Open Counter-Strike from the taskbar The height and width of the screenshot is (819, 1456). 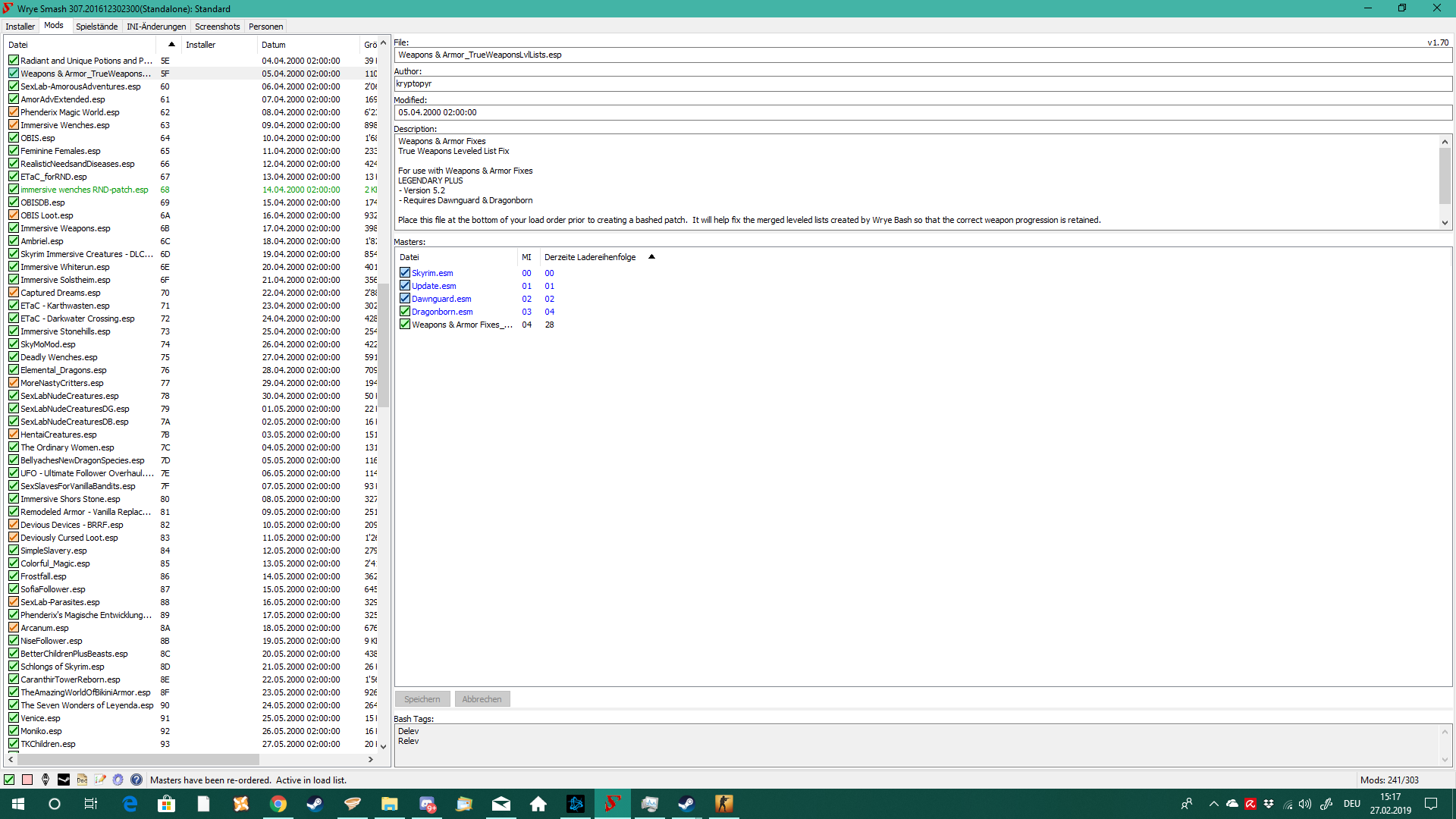pos(724,804)
